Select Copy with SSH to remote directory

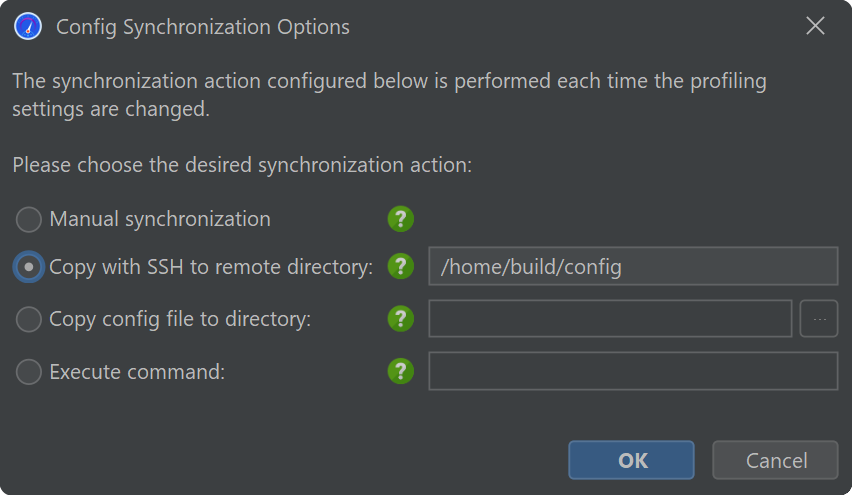[x=28, y=267]
